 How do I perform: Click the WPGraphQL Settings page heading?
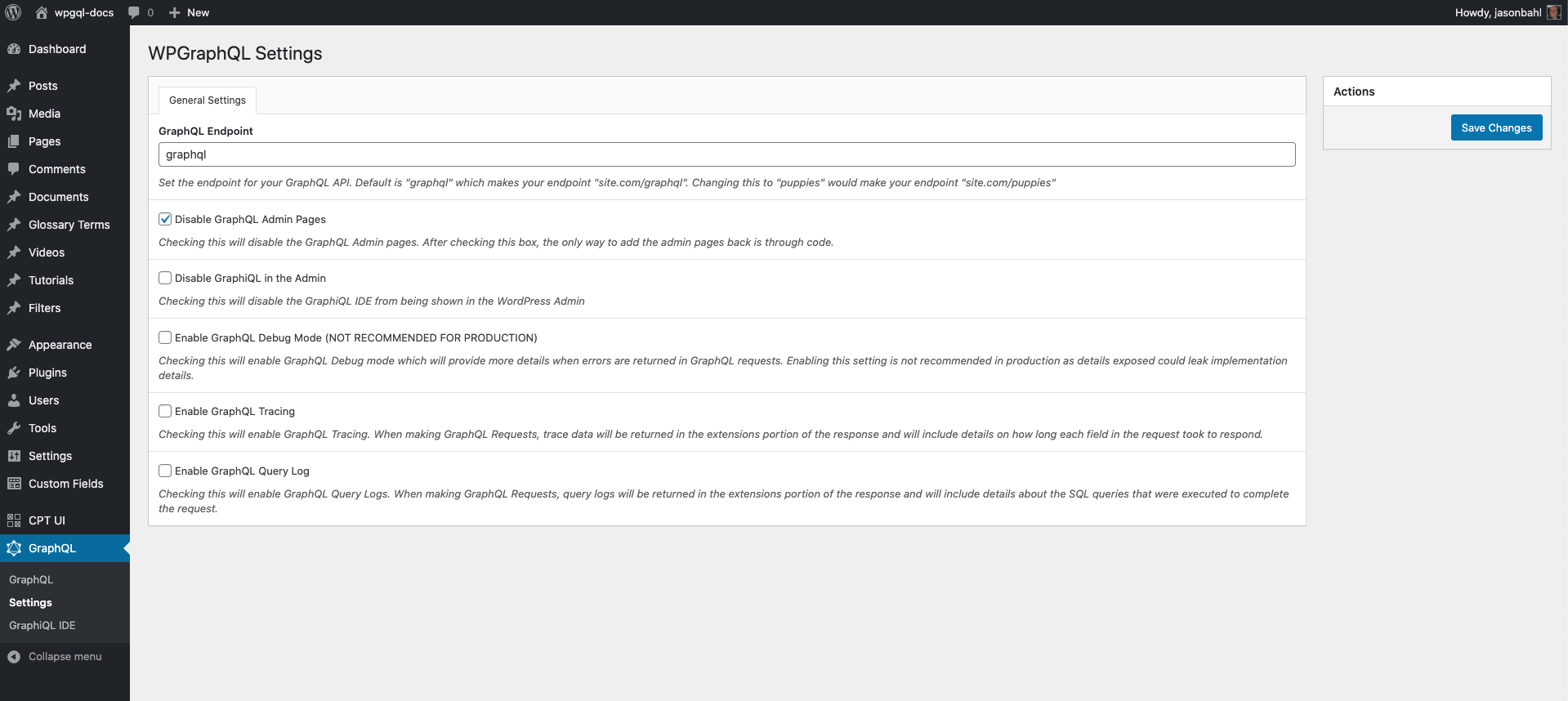(235, 53)
